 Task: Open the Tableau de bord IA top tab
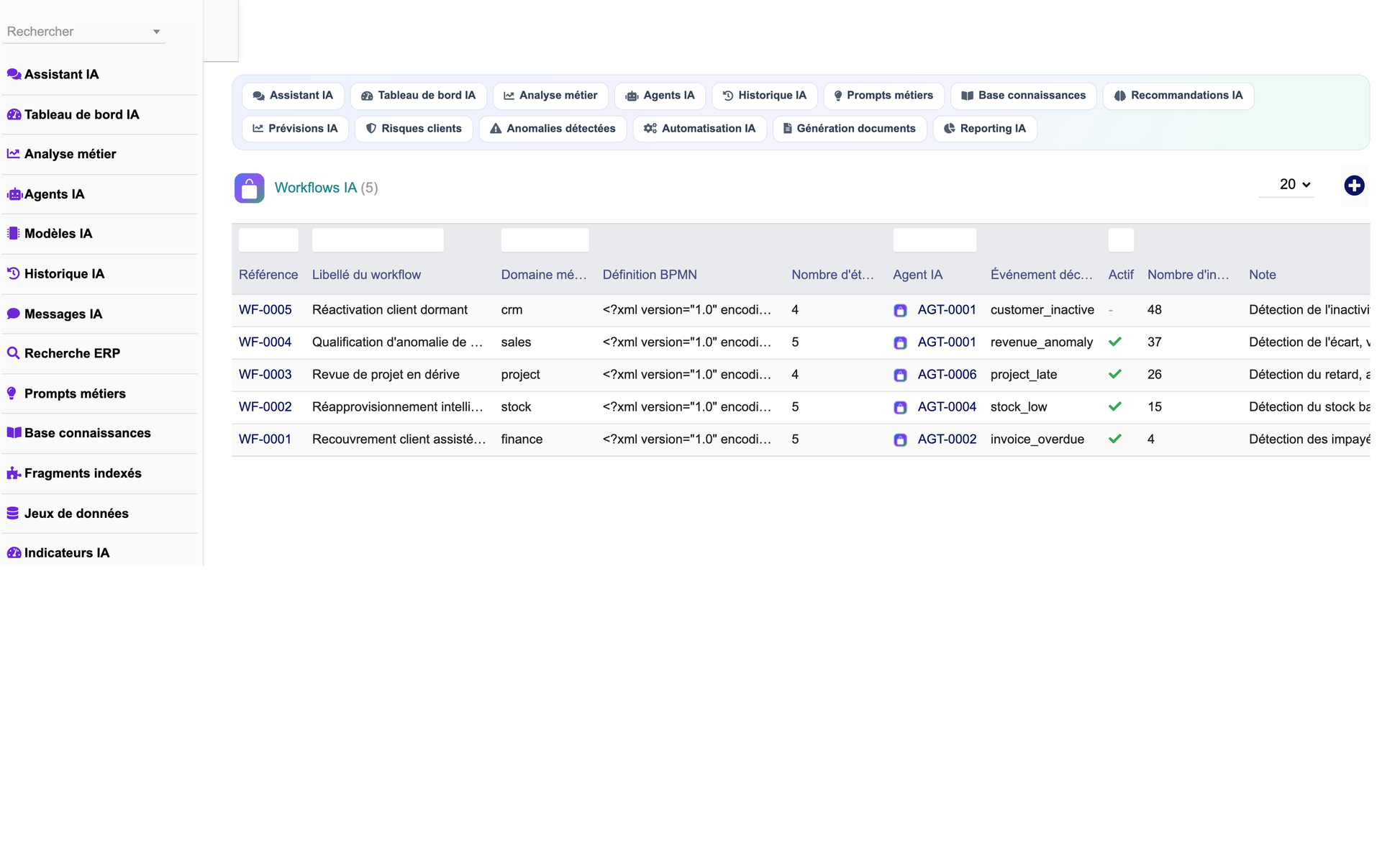pyautogui.click(x=418, y=96)
